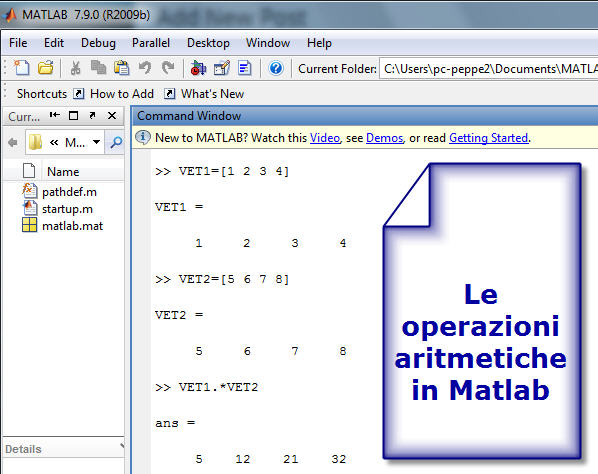Click the Undo arrow icon
Image resolution: width=598 pixels, height=474 pixels.
(145, 68)
